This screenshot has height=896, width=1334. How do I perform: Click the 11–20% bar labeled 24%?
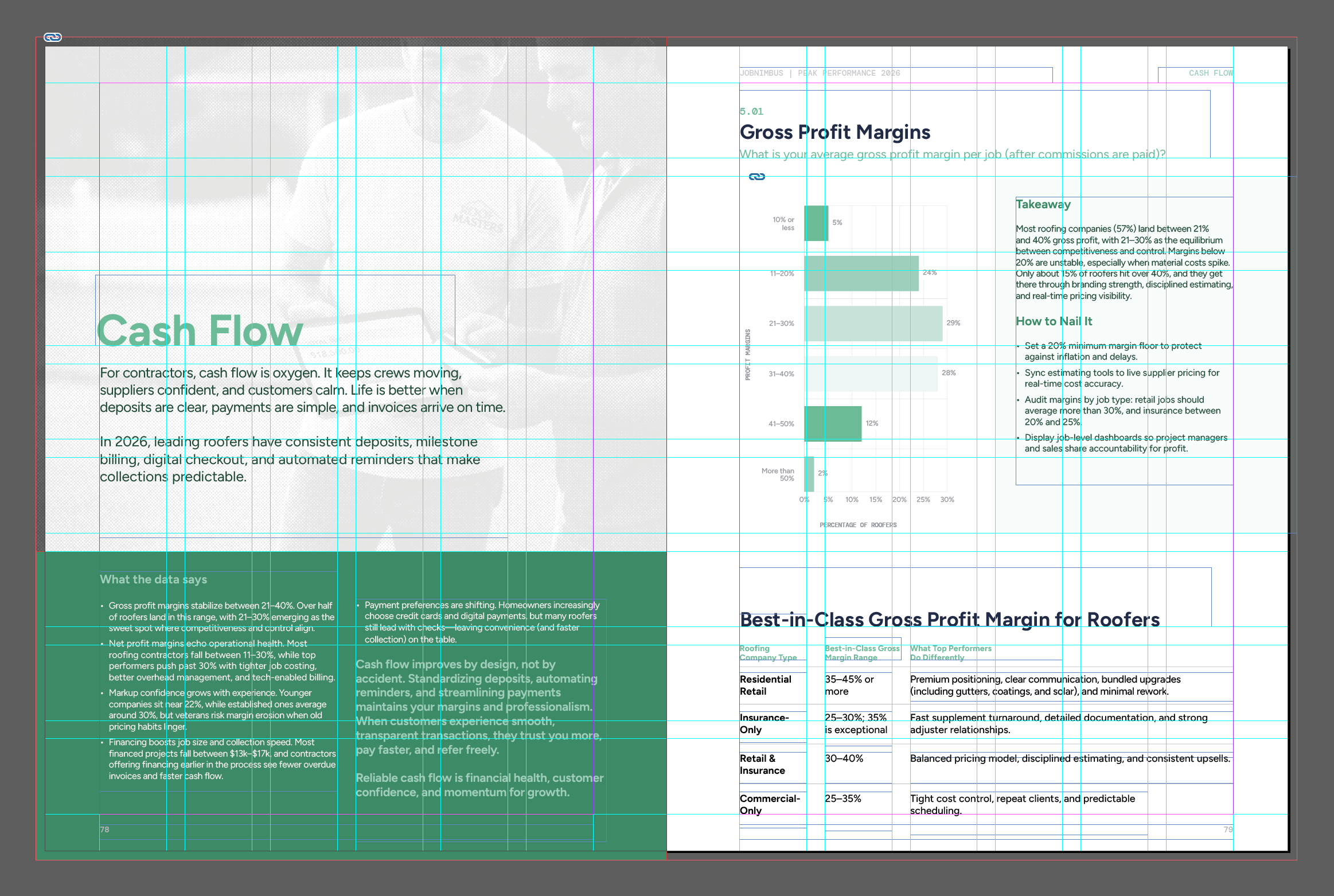coord(861,274)
